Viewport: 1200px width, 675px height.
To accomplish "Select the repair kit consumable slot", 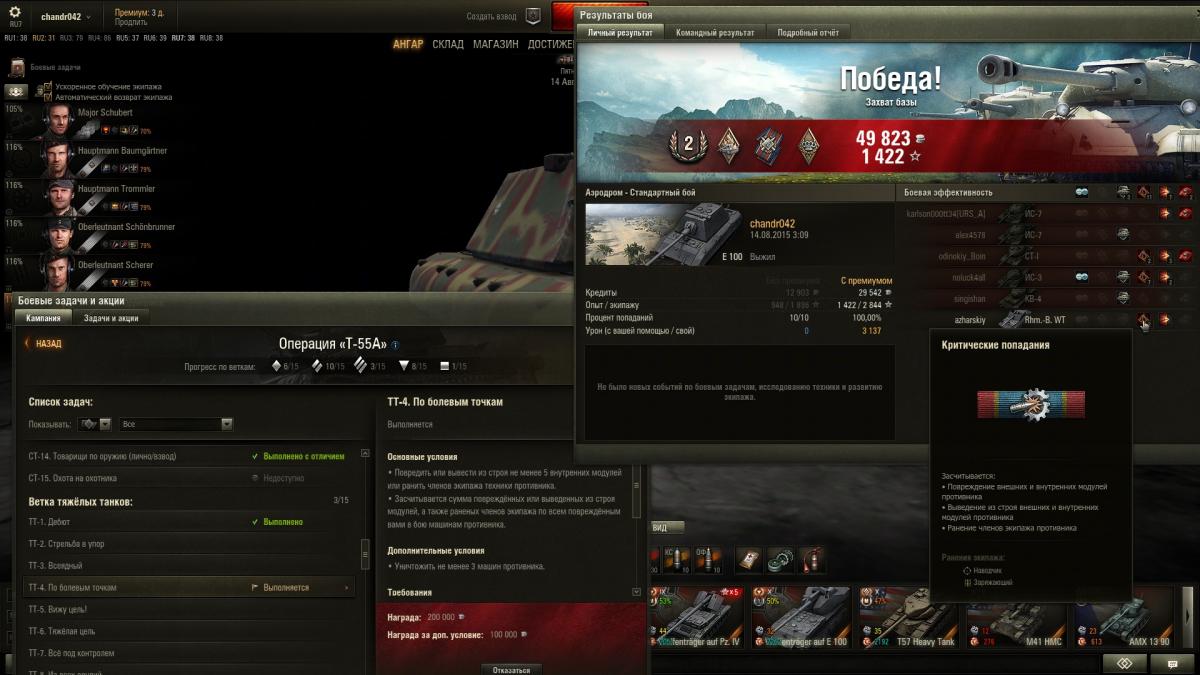I will (x=781, y=560).
